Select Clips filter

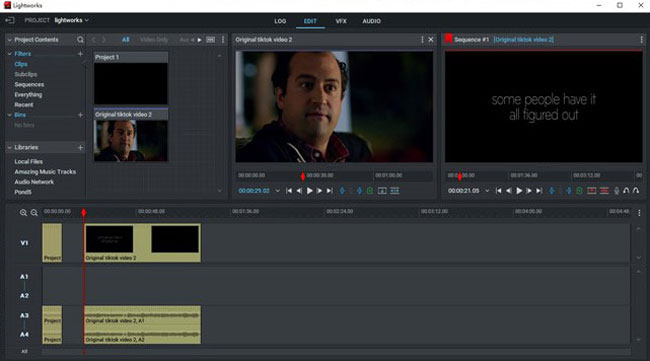click(x=21, y=64)
